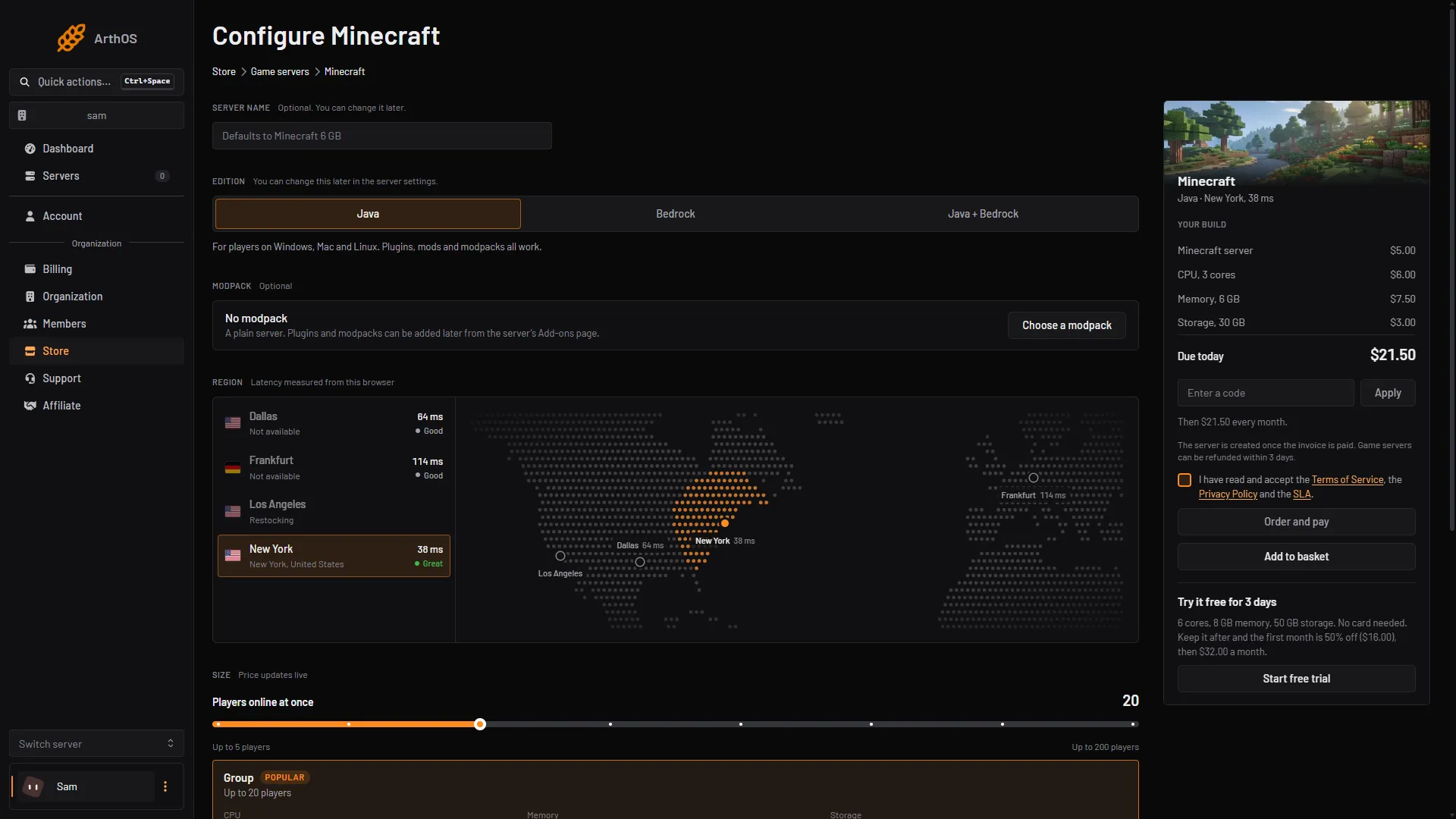This screenshot has height=819, width=1456.
Task: Click the organization building icon beside sam
Action: [x=22, y=115]
